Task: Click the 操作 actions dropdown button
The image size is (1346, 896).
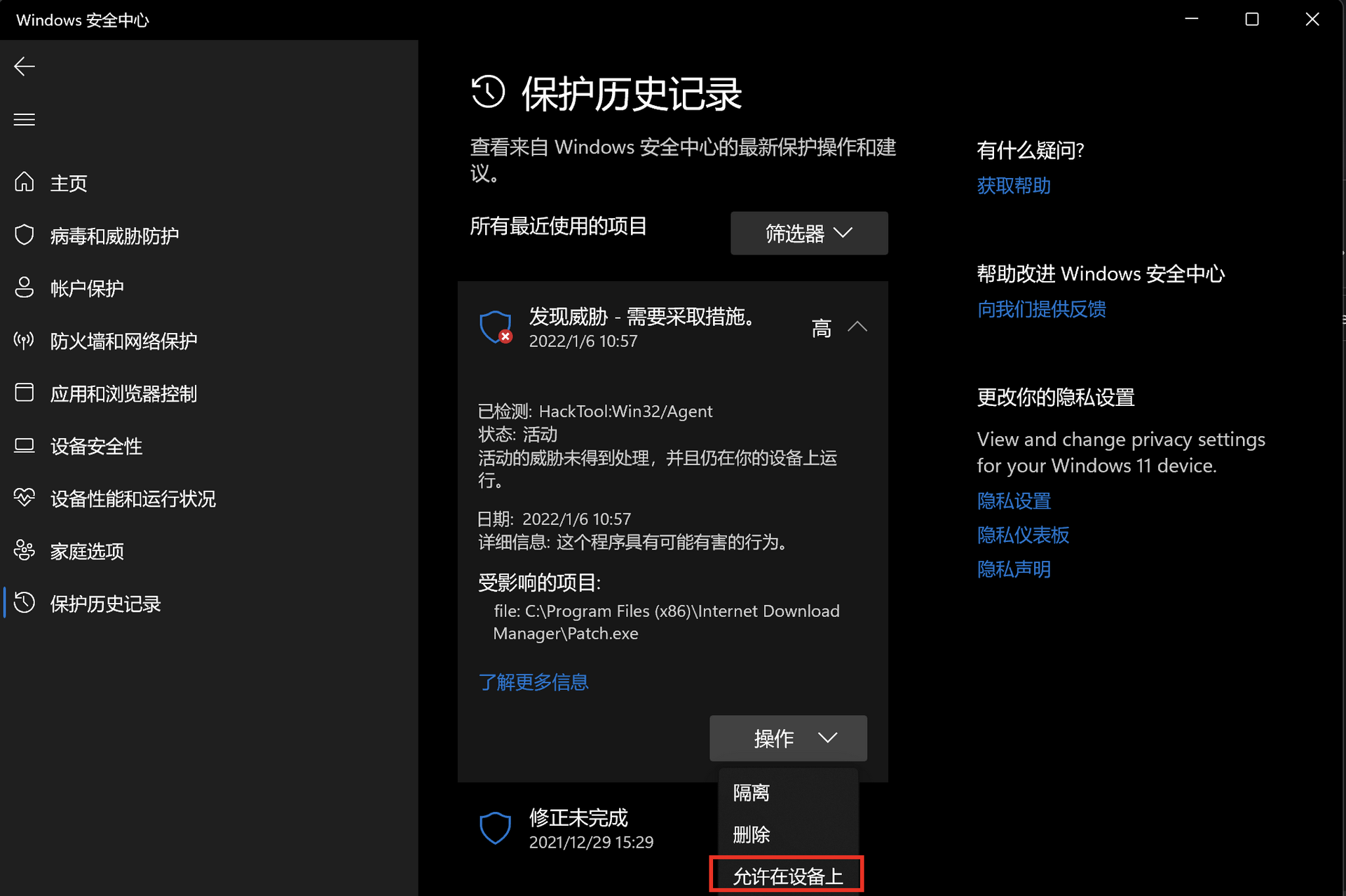Action: click(788, 738)
